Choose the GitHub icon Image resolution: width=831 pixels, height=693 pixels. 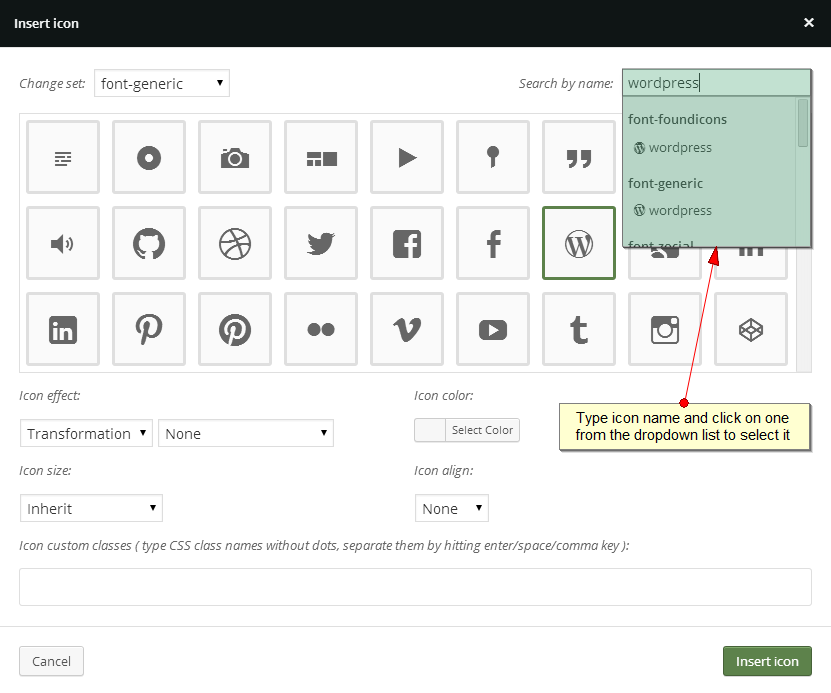148,243
